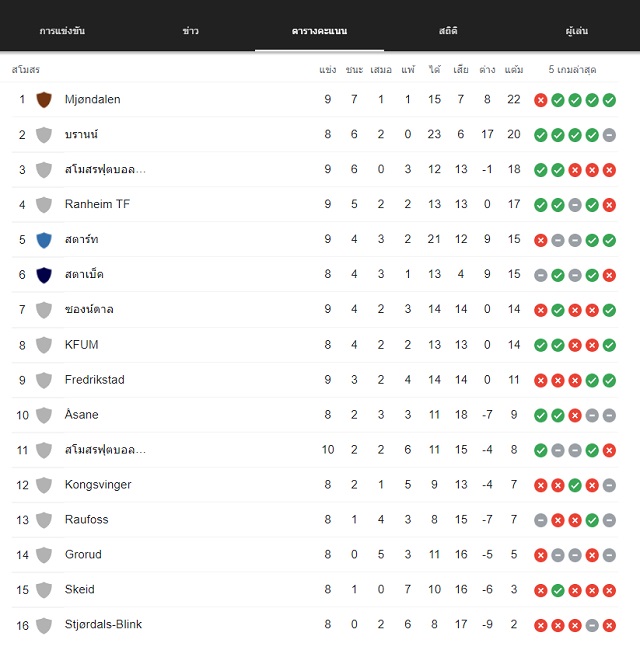
Task: Click Skeid's green win icon in form column
Action: coord(558,590)
